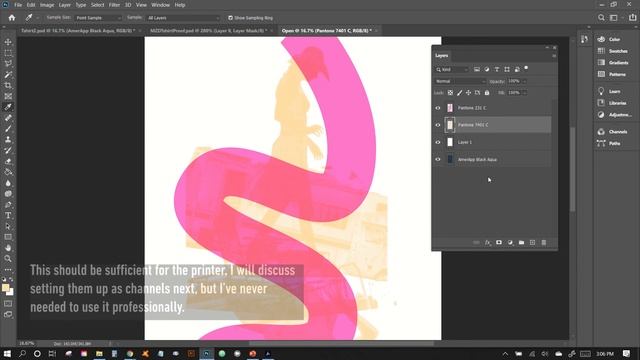Screen dimensions: 640x360
Task: Select the Move tool
Action: click(8, 42)
